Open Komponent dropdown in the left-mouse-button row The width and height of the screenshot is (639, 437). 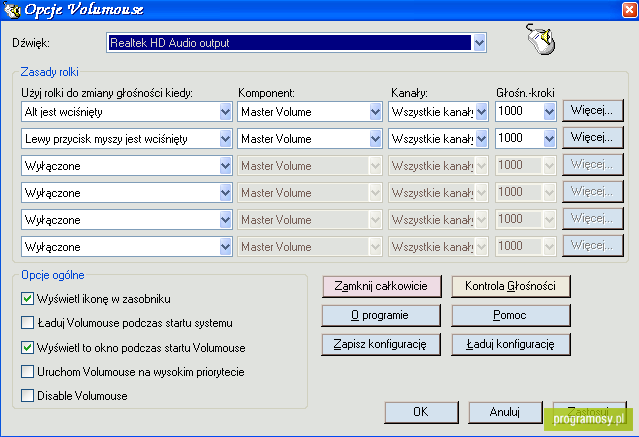375,139
